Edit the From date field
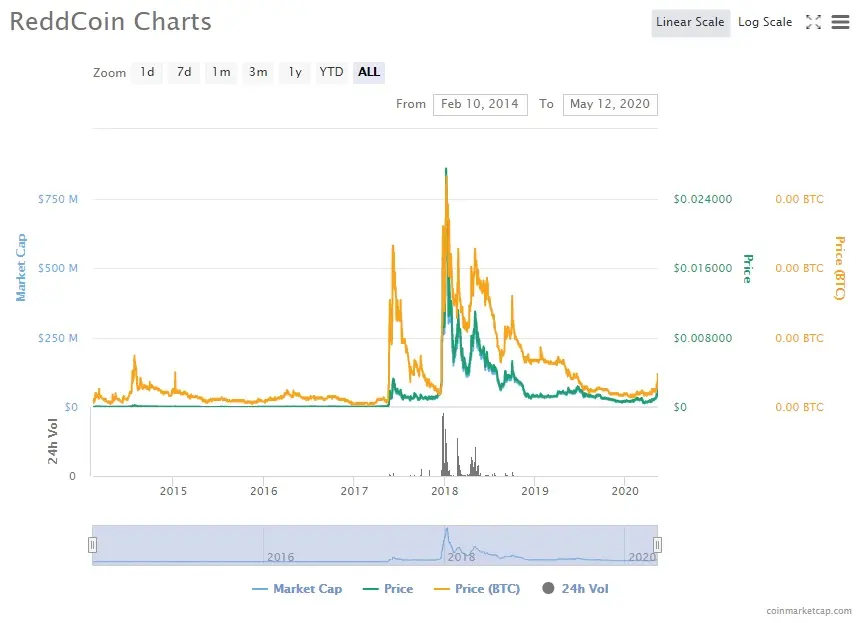The image size is (863, 623). pos(480,105)
